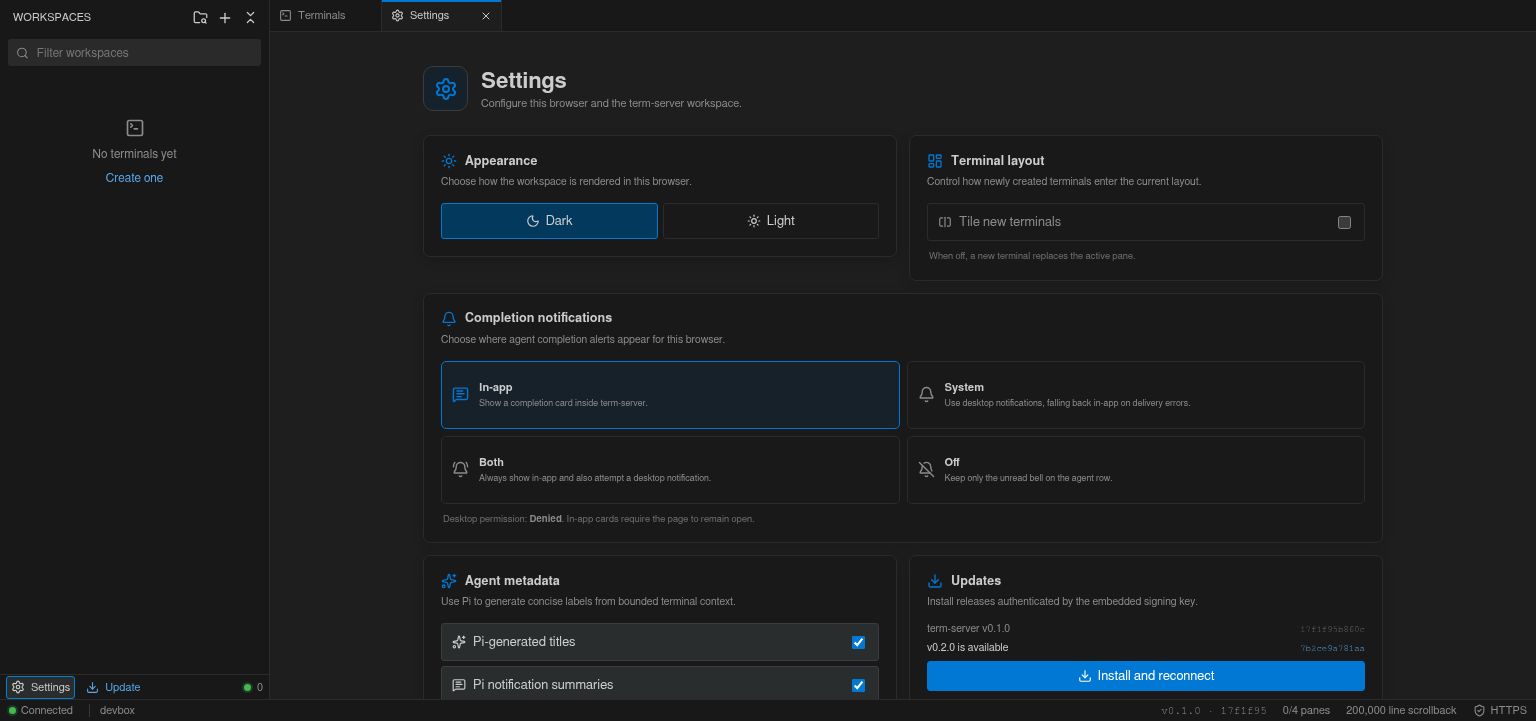Click the Completion notifications bell icon

pyautogui.click(x=449, y=318)
